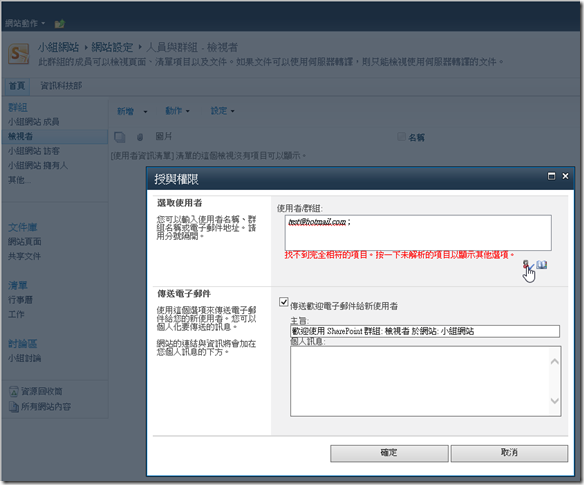Open the Recycle Bin (資源回收筒) icon
Viewport: 584px width, 485px height.
[13, 392]
